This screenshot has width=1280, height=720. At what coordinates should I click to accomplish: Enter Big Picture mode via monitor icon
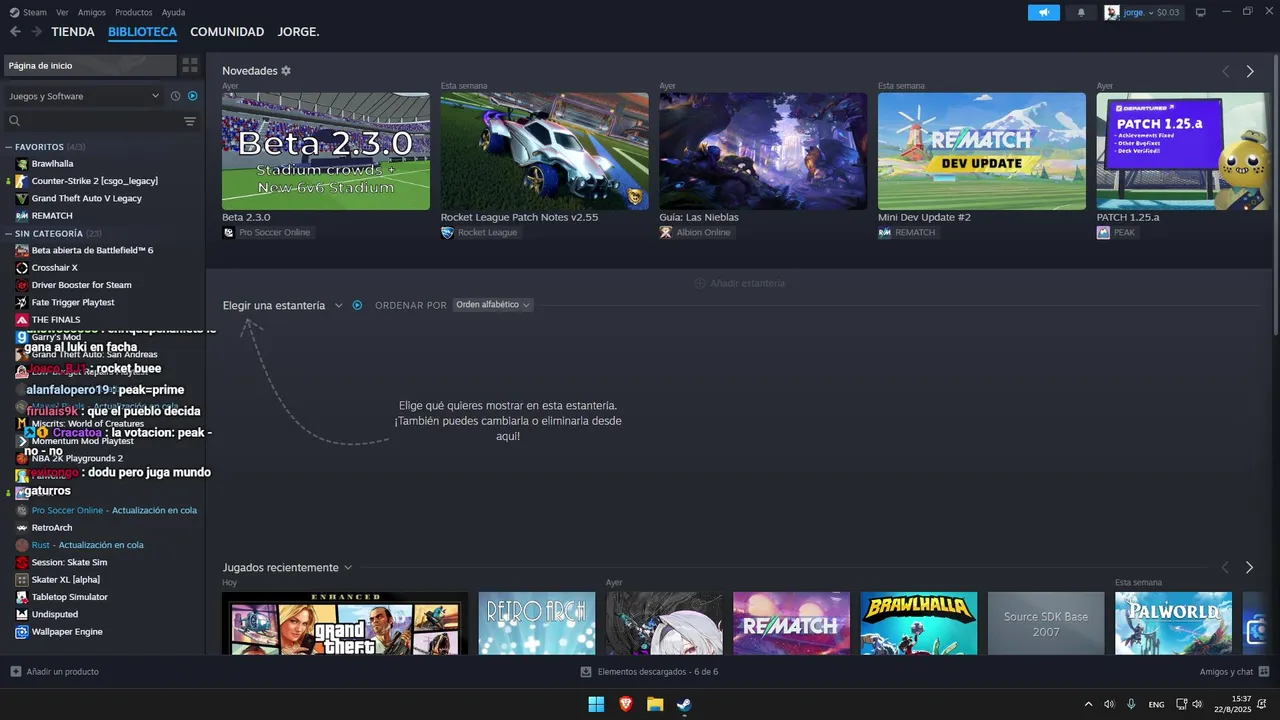pyautogui.click(x=1200, y=12)
